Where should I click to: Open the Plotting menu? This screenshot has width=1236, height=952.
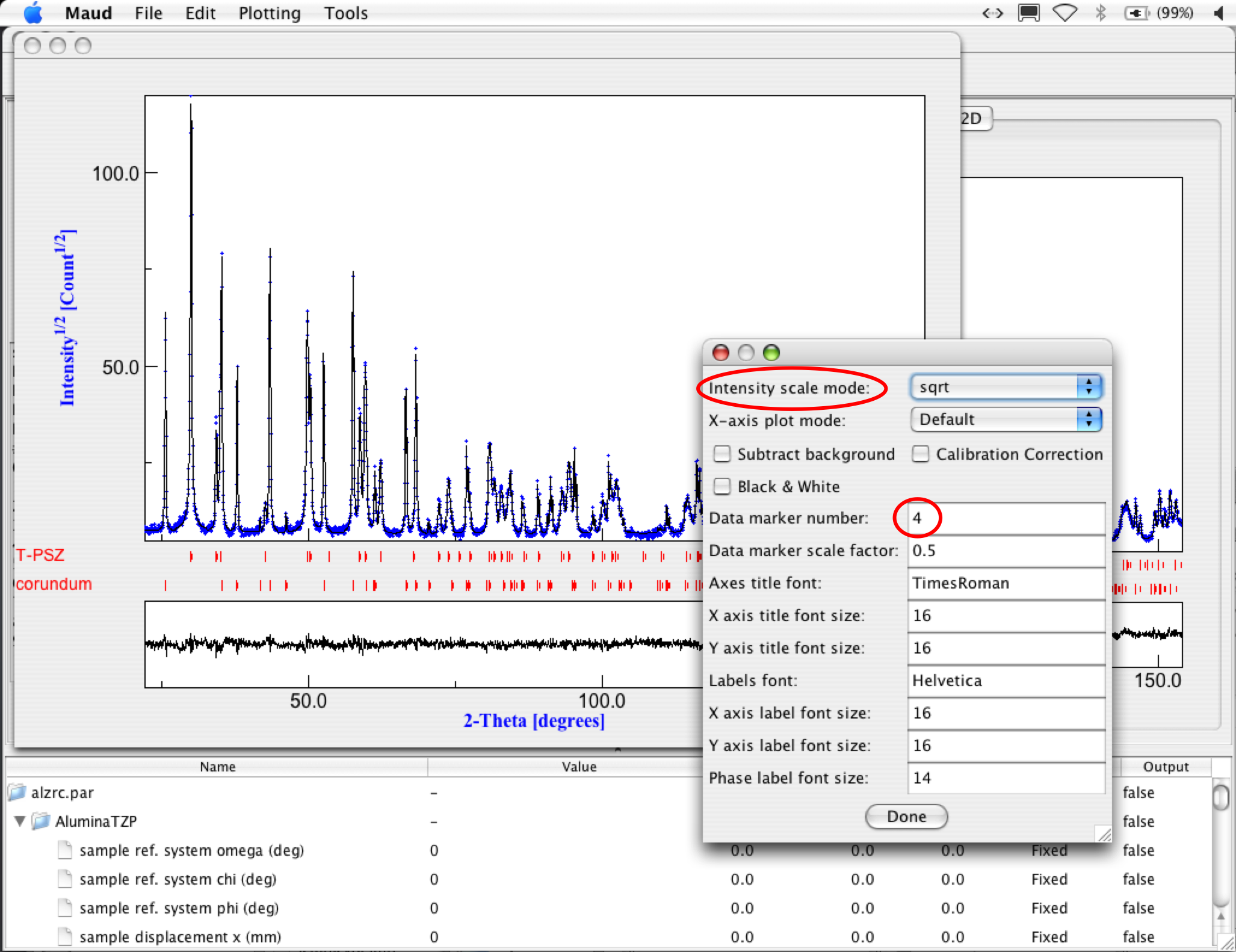pos(269,13)
